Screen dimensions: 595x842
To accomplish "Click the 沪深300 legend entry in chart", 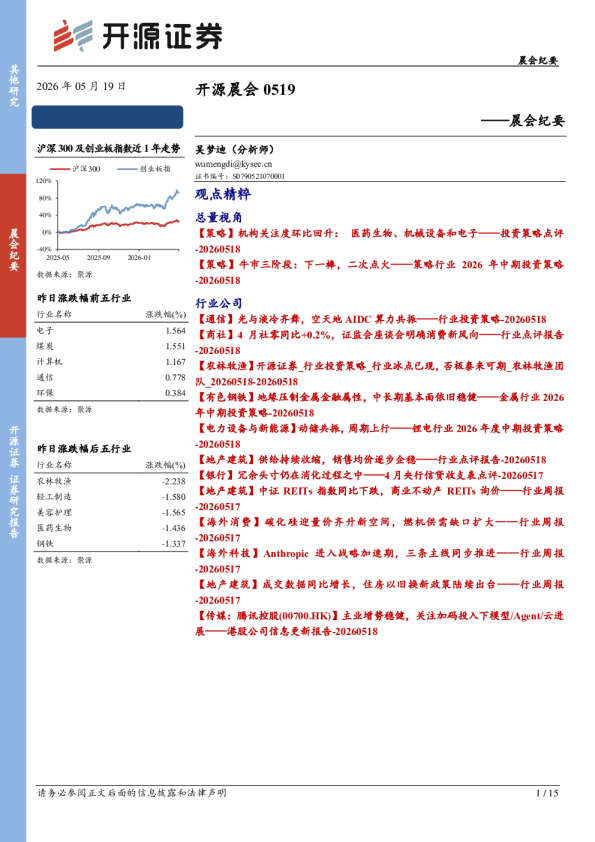I will [75, 169].
